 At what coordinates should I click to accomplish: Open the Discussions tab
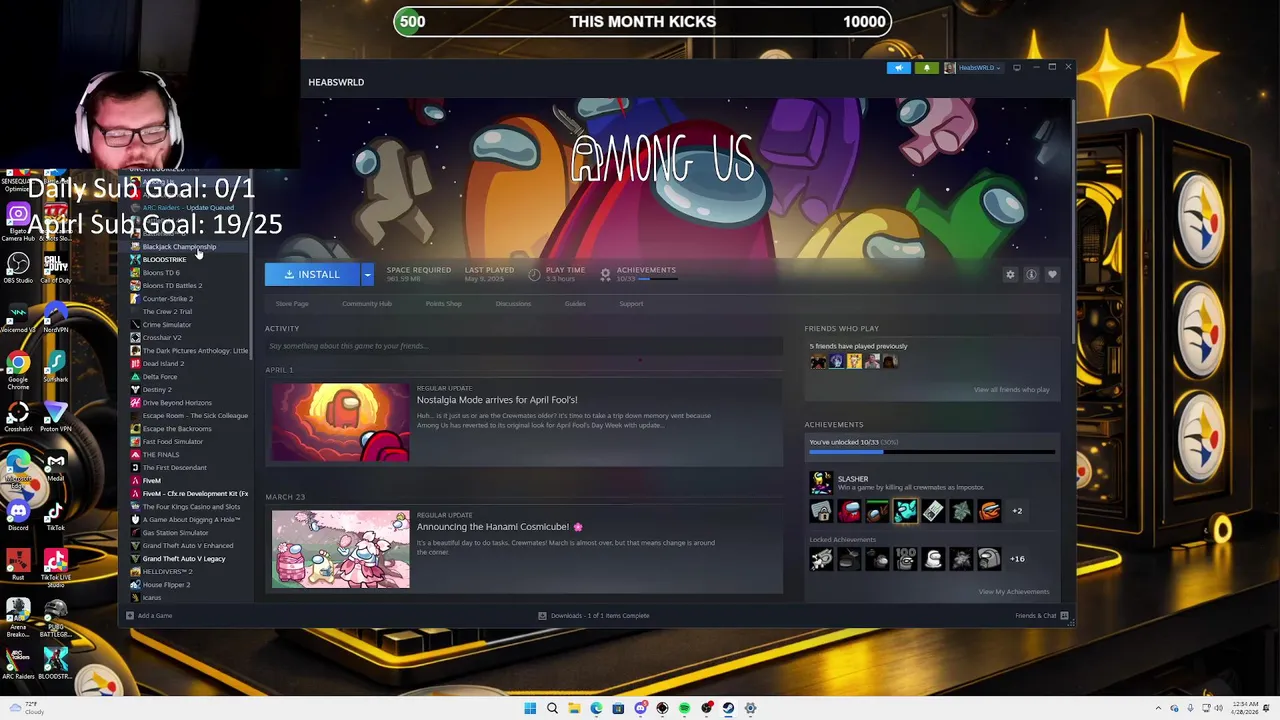513,304
